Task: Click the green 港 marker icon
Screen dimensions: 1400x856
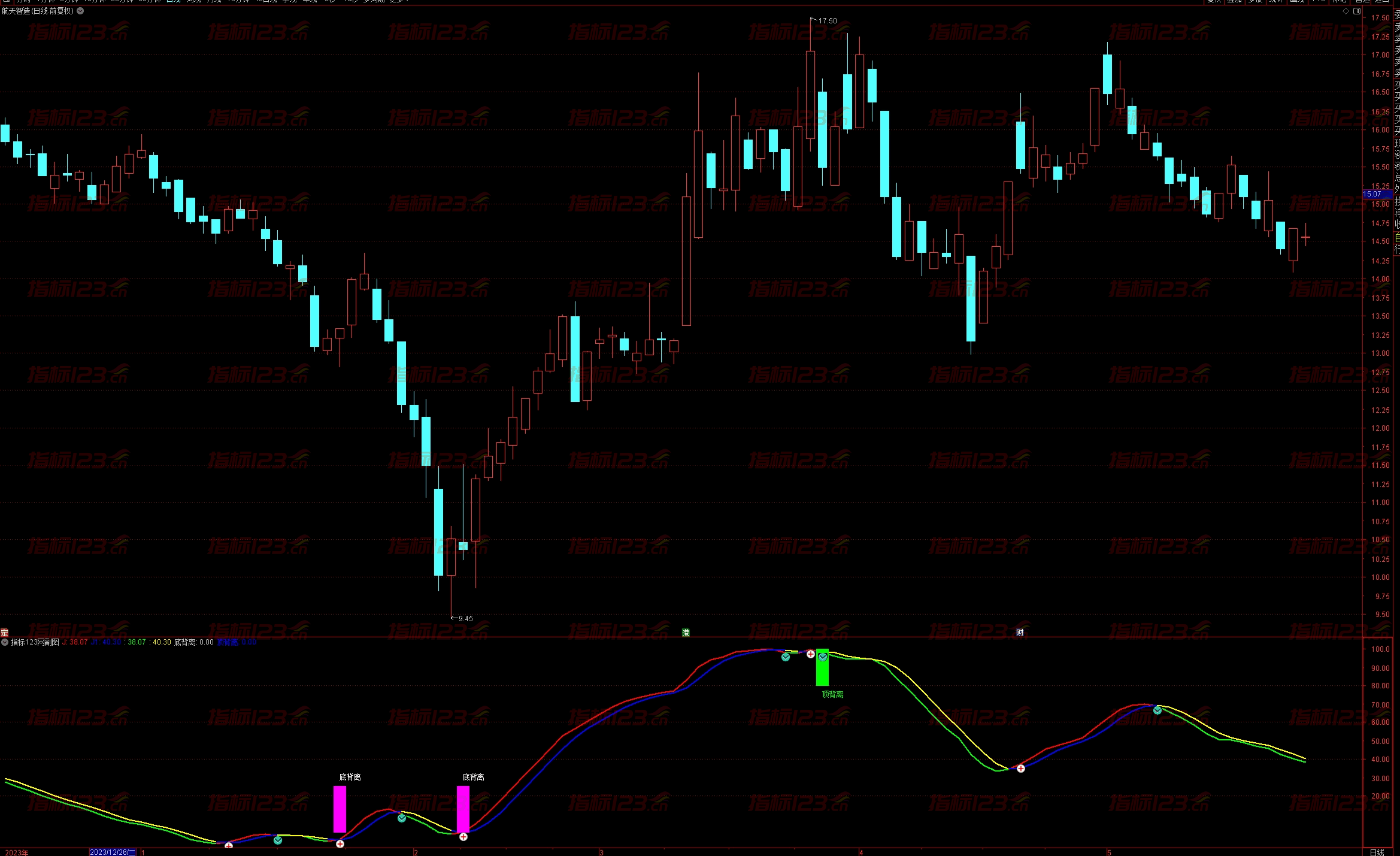Action: coord(686,633)
